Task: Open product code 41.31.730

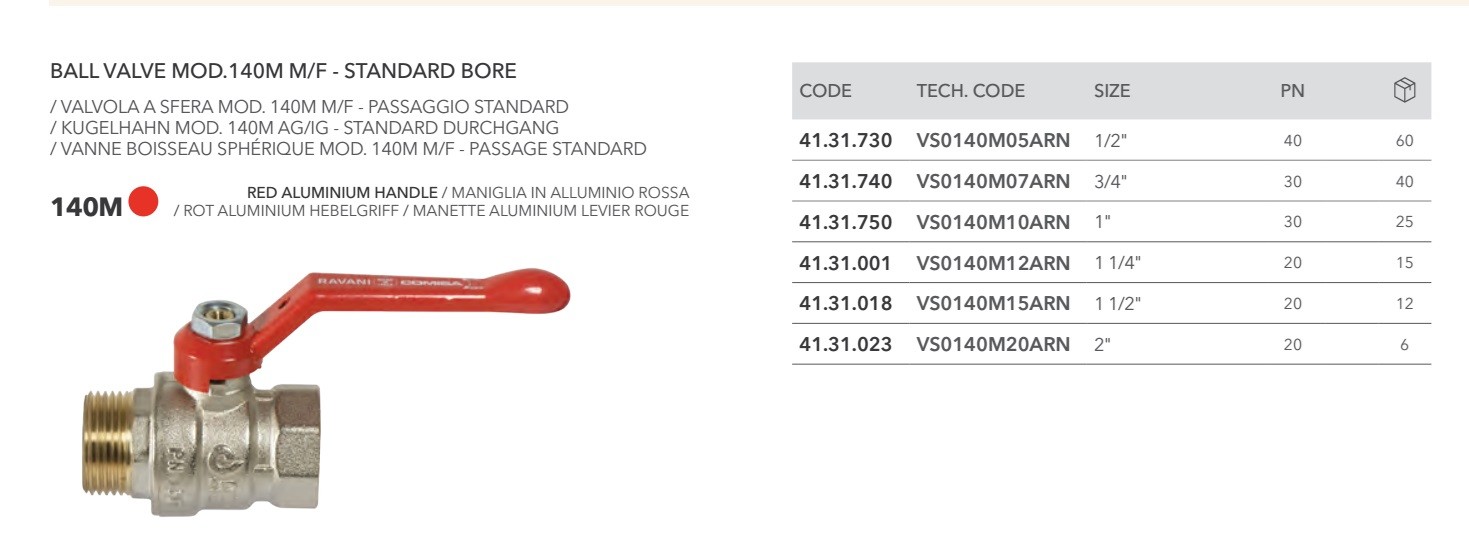Action: [x=845, y=141]
